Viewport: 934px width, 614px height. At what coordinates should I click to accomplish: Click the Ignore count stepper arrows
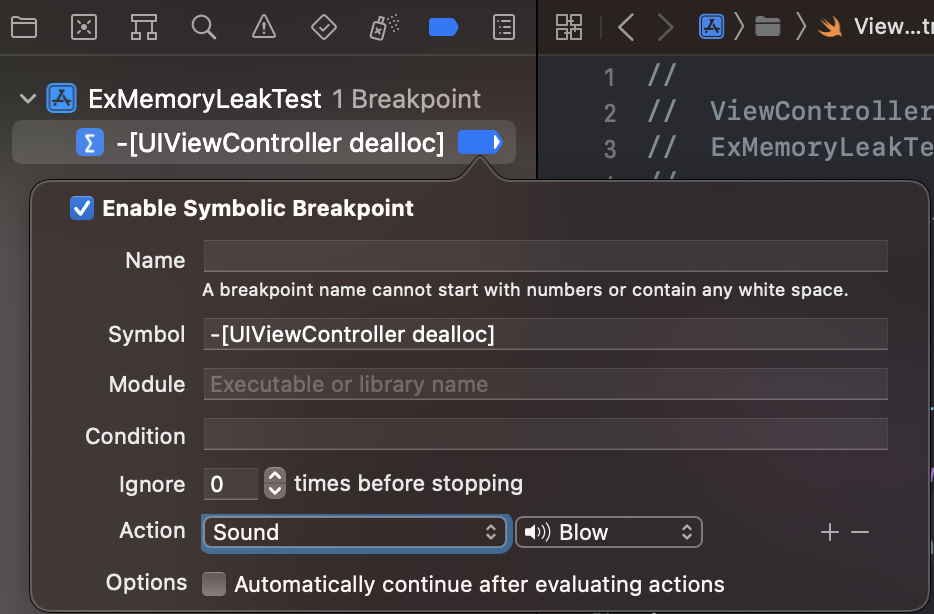[275, 484]
